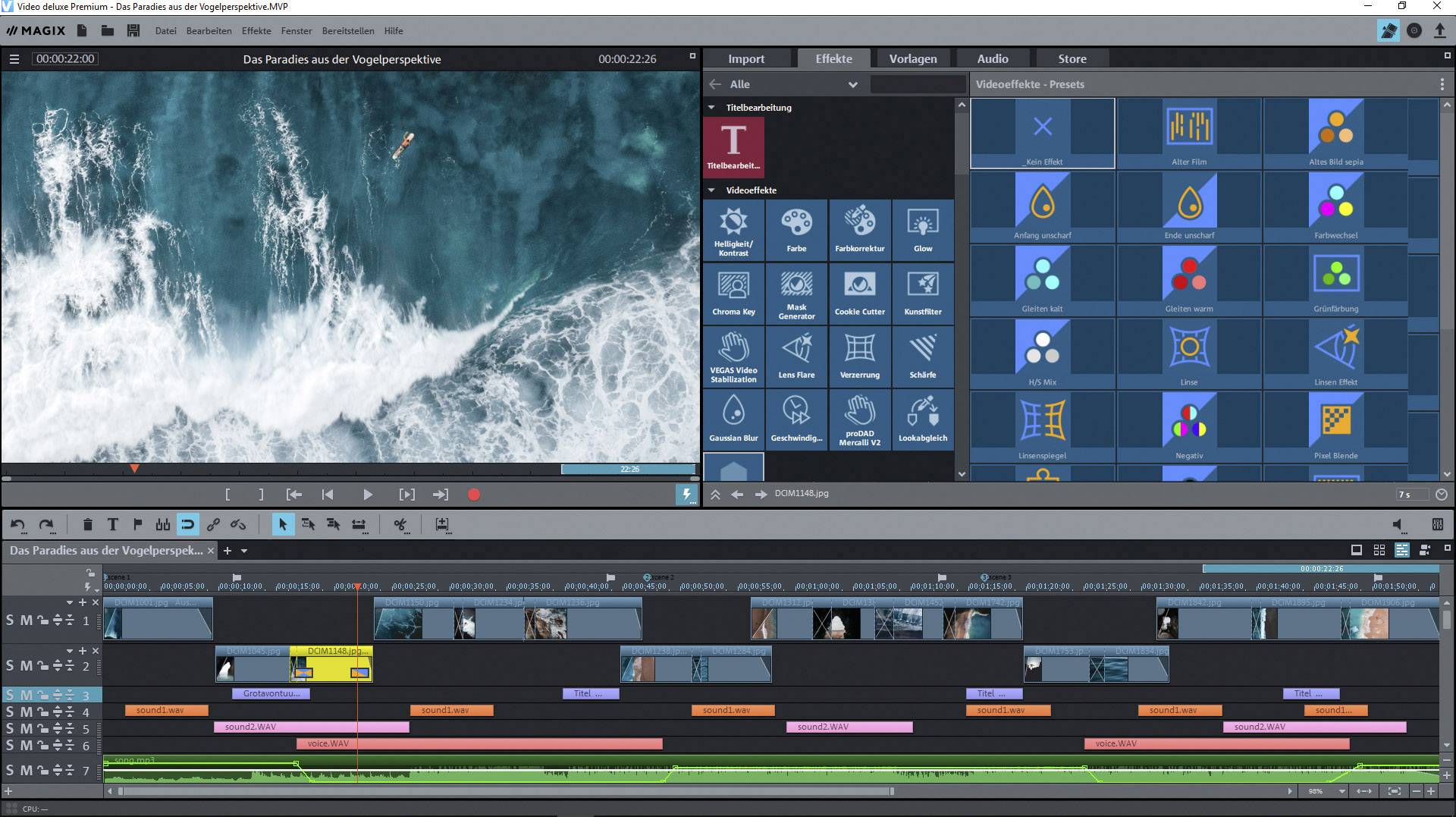Open the Farbkorrektur effect
Image resolution: width=1456 pixels, height=817 pixels.
coord(860,231)
